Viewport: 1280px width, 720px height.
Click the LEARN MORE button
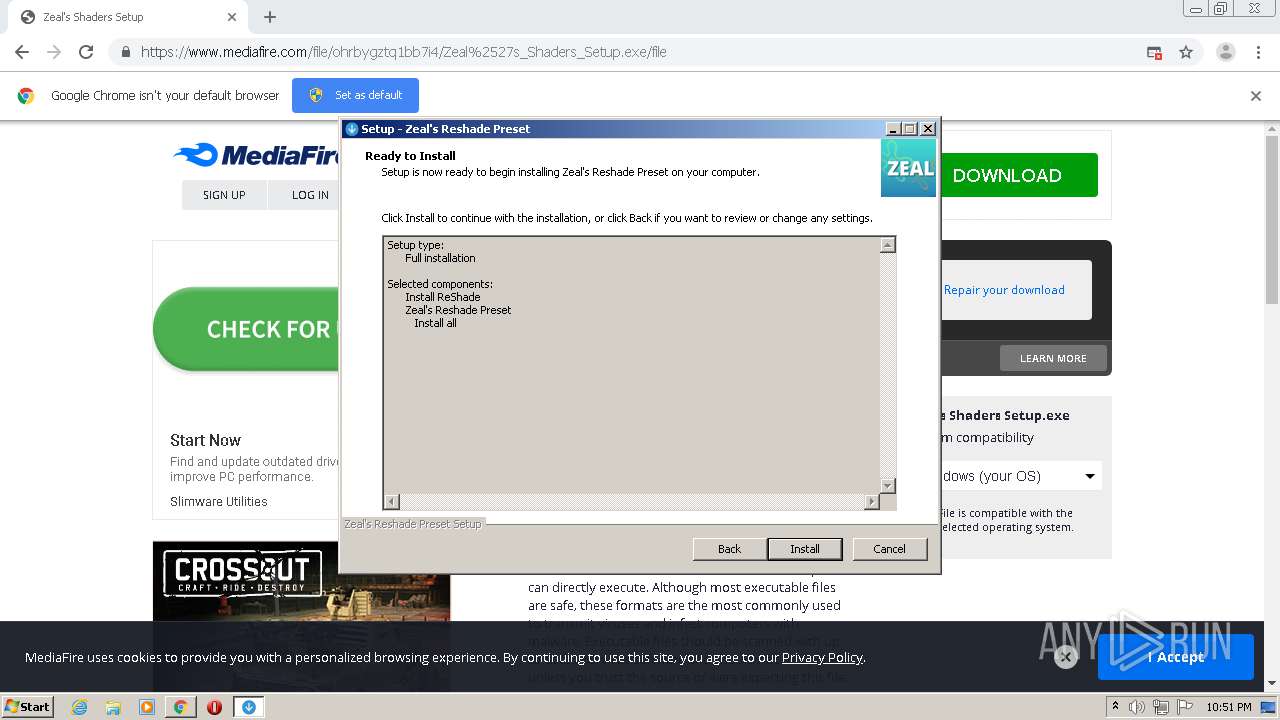[x=1053, y=358]
